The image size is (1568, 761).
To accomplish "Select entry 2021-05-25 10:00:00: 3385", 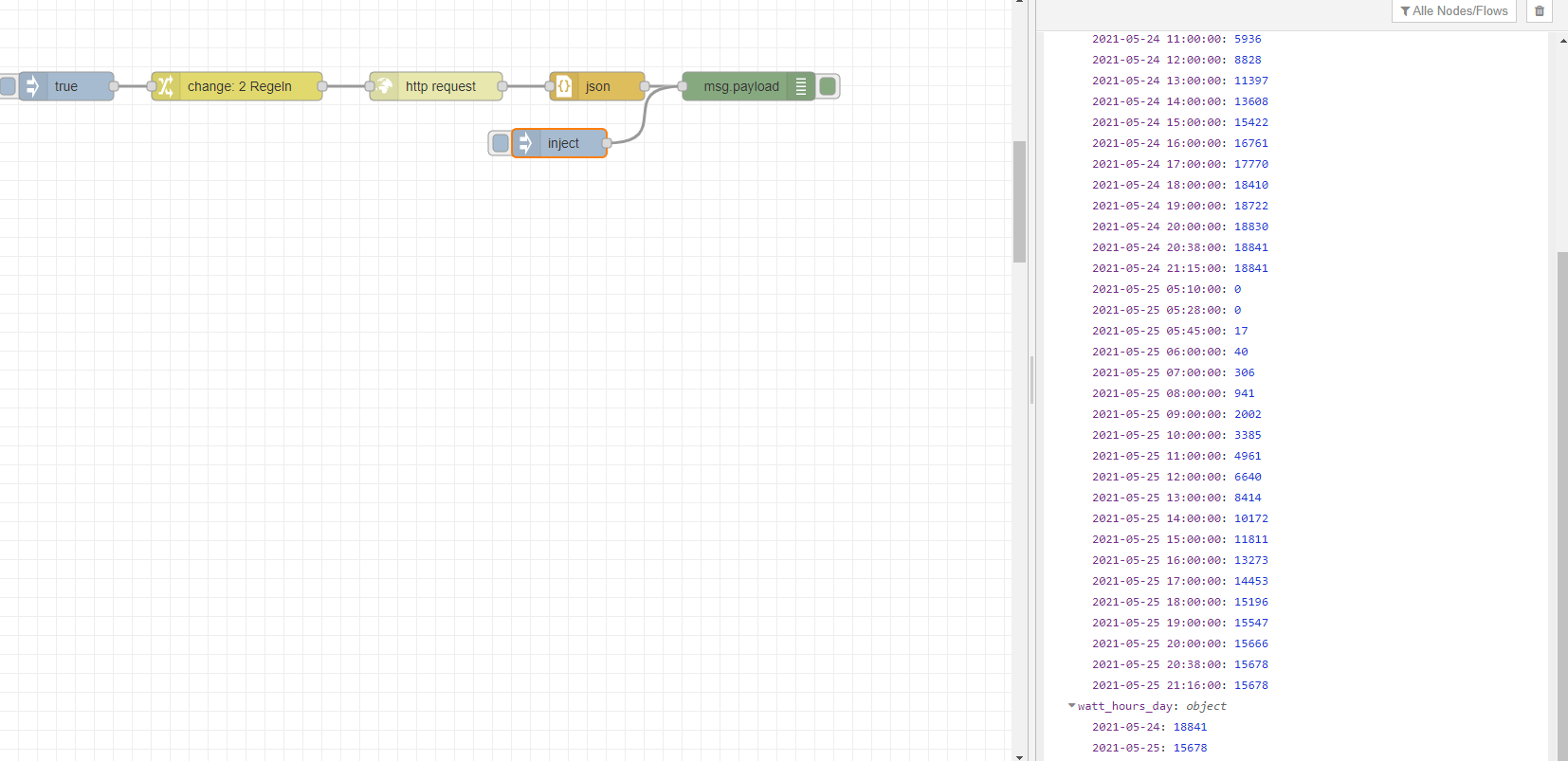I will point(1176,435).
